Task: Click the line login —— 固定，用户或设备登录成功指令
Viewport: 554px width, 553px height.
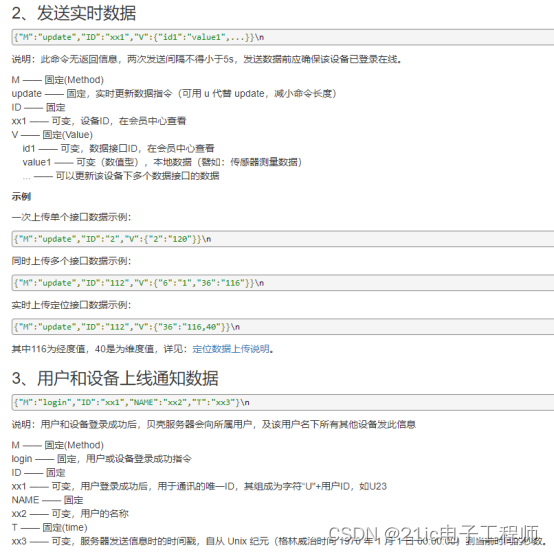Action: click(102, 459)
